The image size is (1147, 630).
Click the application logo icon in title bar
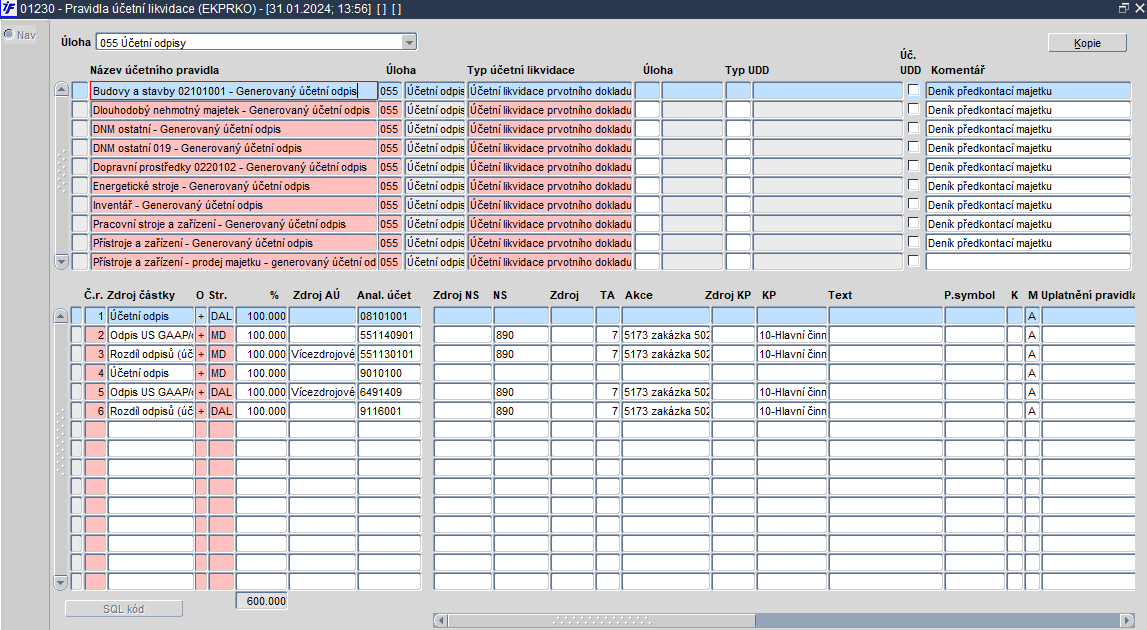click(x=9, y=8)
